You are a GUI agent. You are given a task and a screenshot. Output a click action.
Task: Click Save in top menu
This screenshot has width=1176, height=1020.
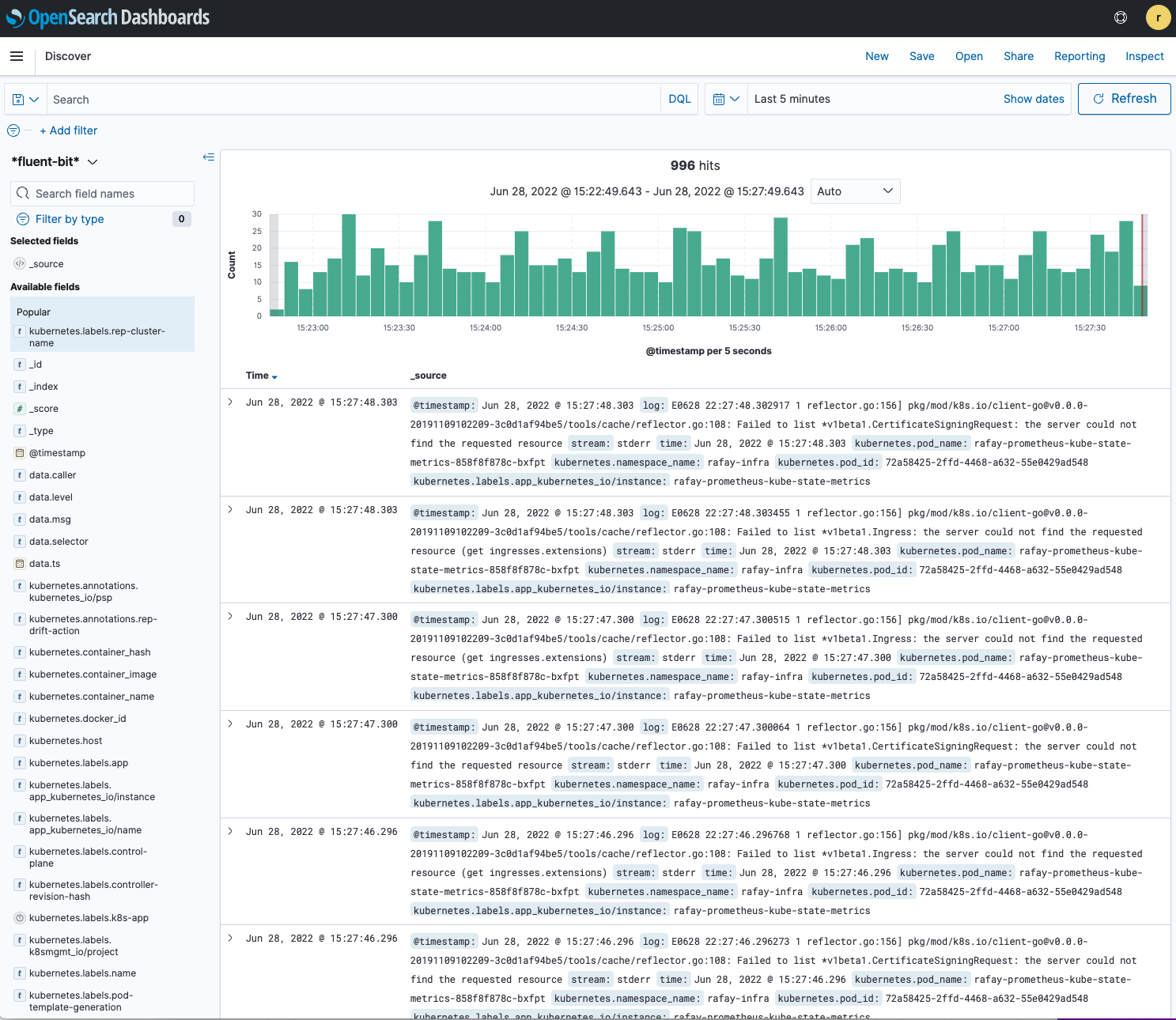tap(922, 56)
